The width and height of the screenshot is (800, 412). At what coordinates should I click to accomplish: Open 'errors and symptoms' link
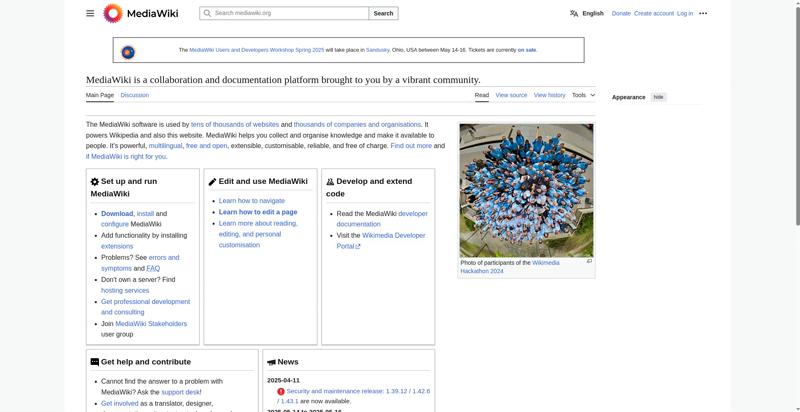(140, 263)
